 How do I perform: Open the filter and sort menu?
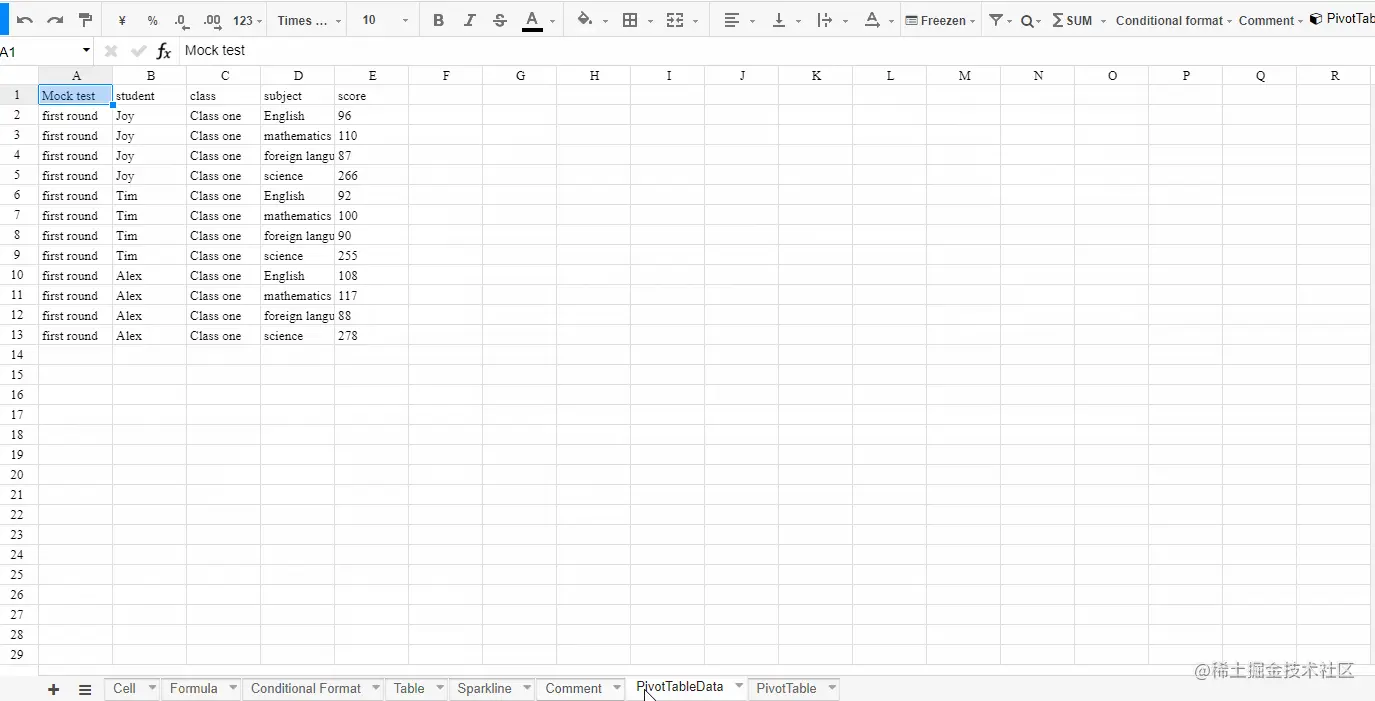pos(1000,20)
